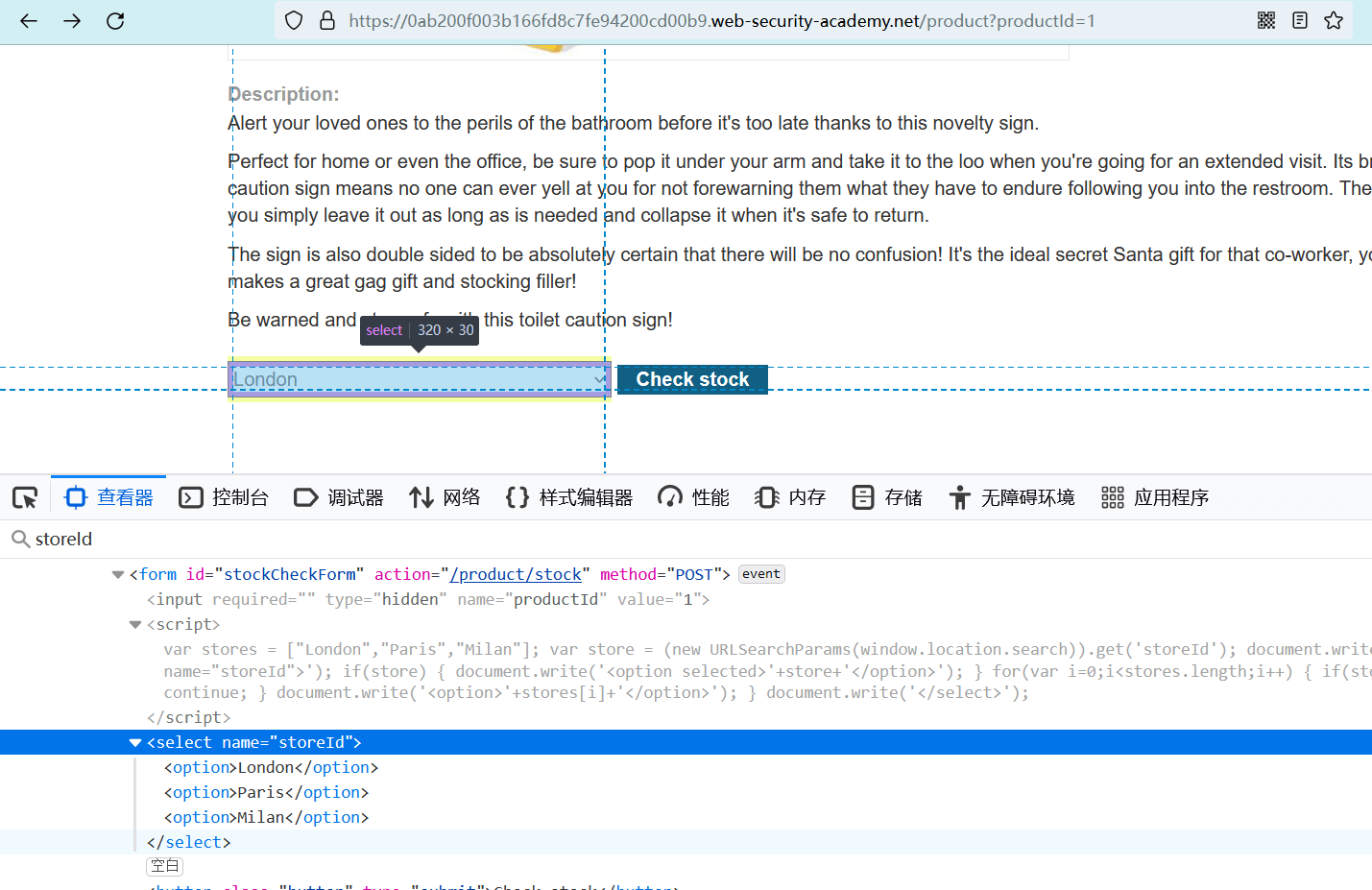Switch to the 网络 (Network) tab
1372x890 pixels.
click(x=445, y=497)
